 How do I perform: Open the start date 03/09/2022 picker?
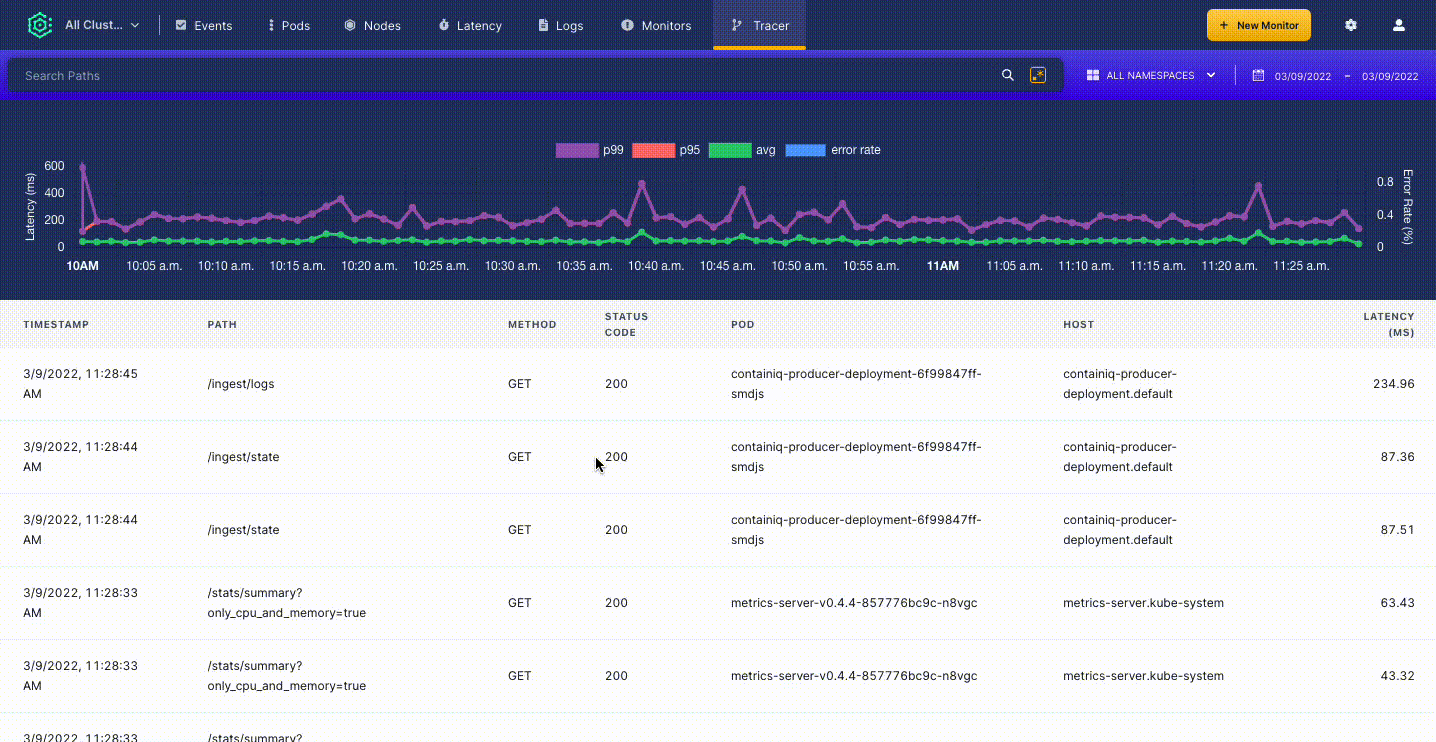click(x=1303, y=76)
